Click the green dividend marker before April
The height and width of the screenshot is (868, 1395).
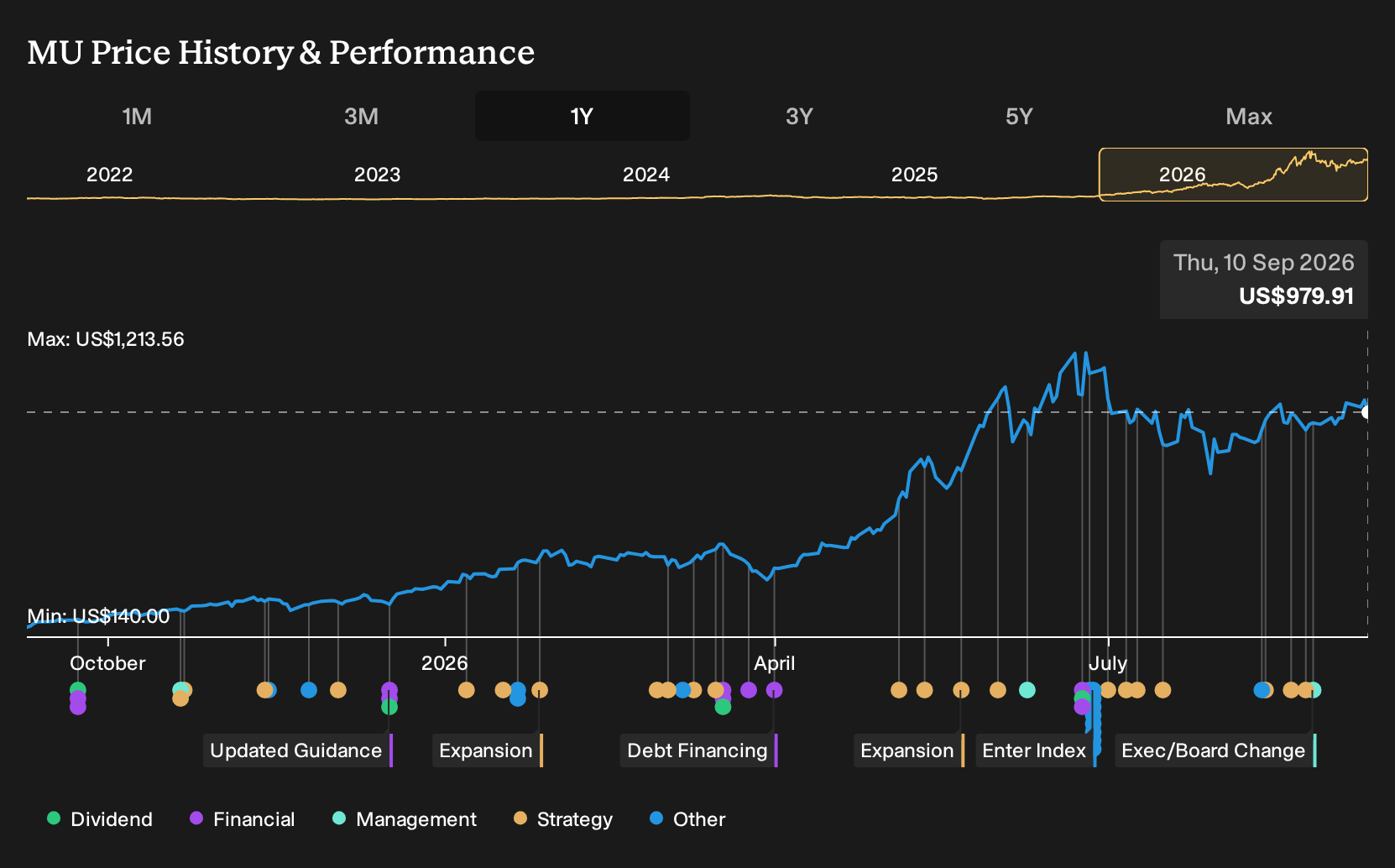click(x=723, y=707)
